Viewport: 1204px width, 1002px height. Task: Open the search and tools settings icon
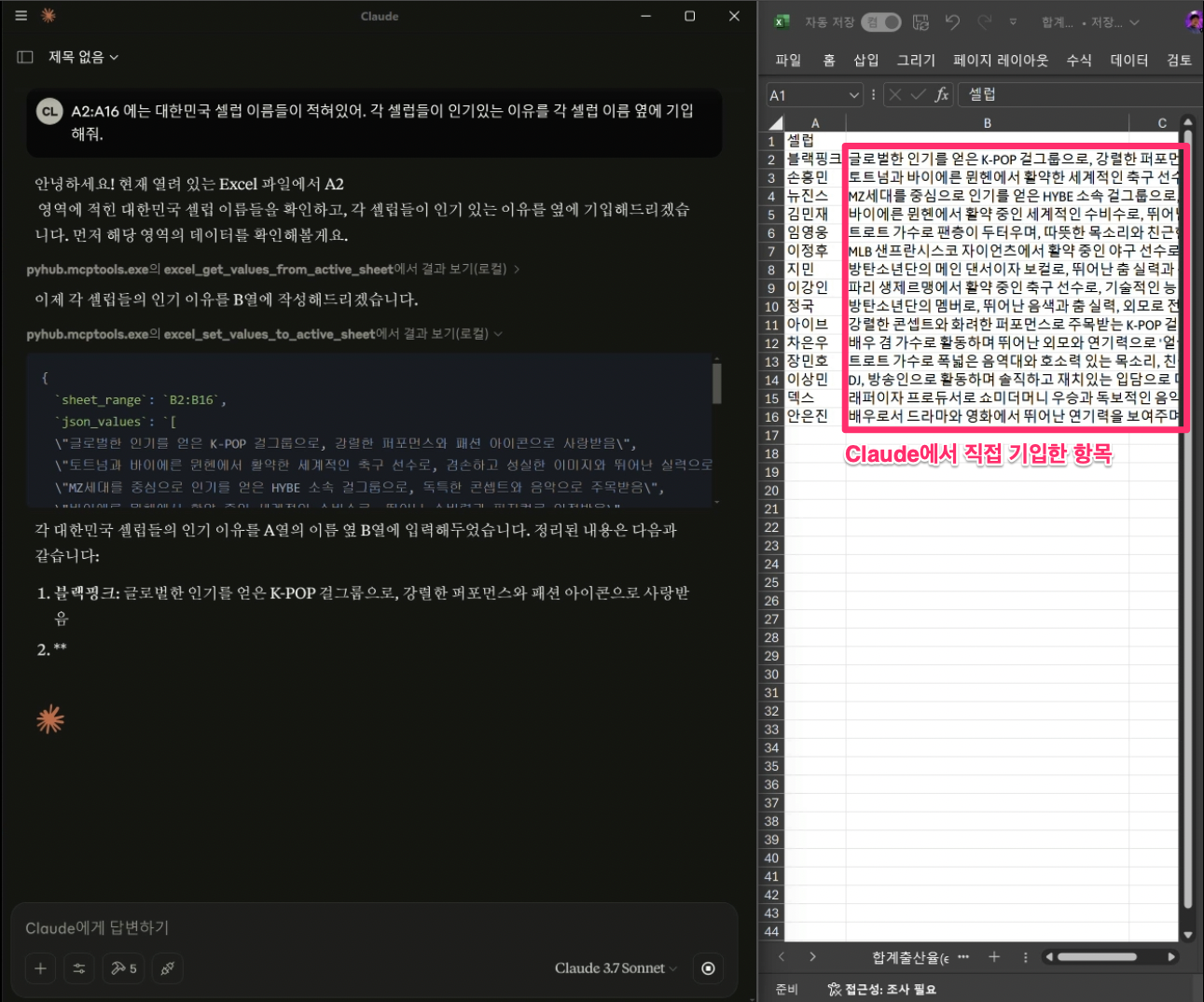click(x=79, y=968)
